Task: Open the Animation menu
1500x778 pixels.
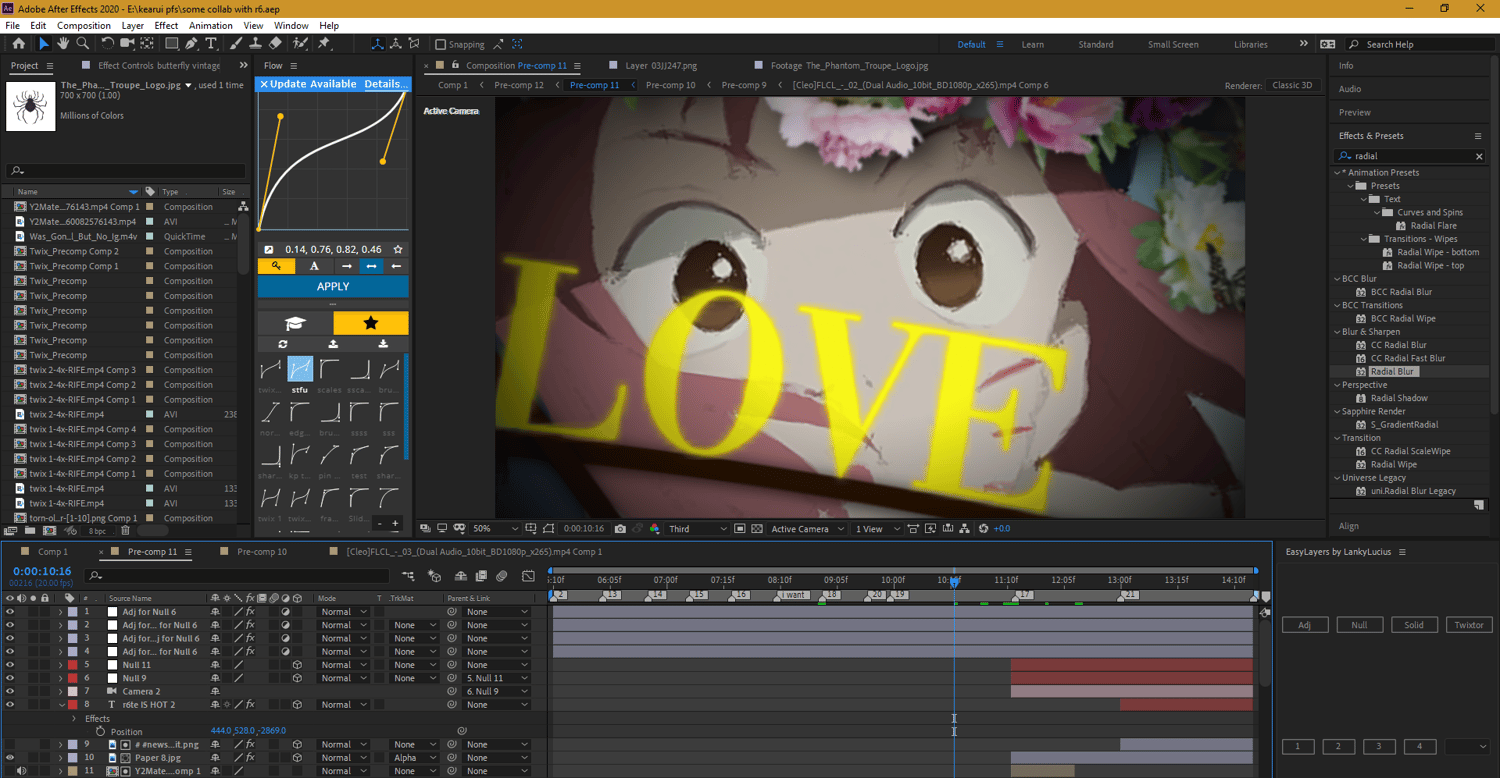Action: (x=210, y=25)
